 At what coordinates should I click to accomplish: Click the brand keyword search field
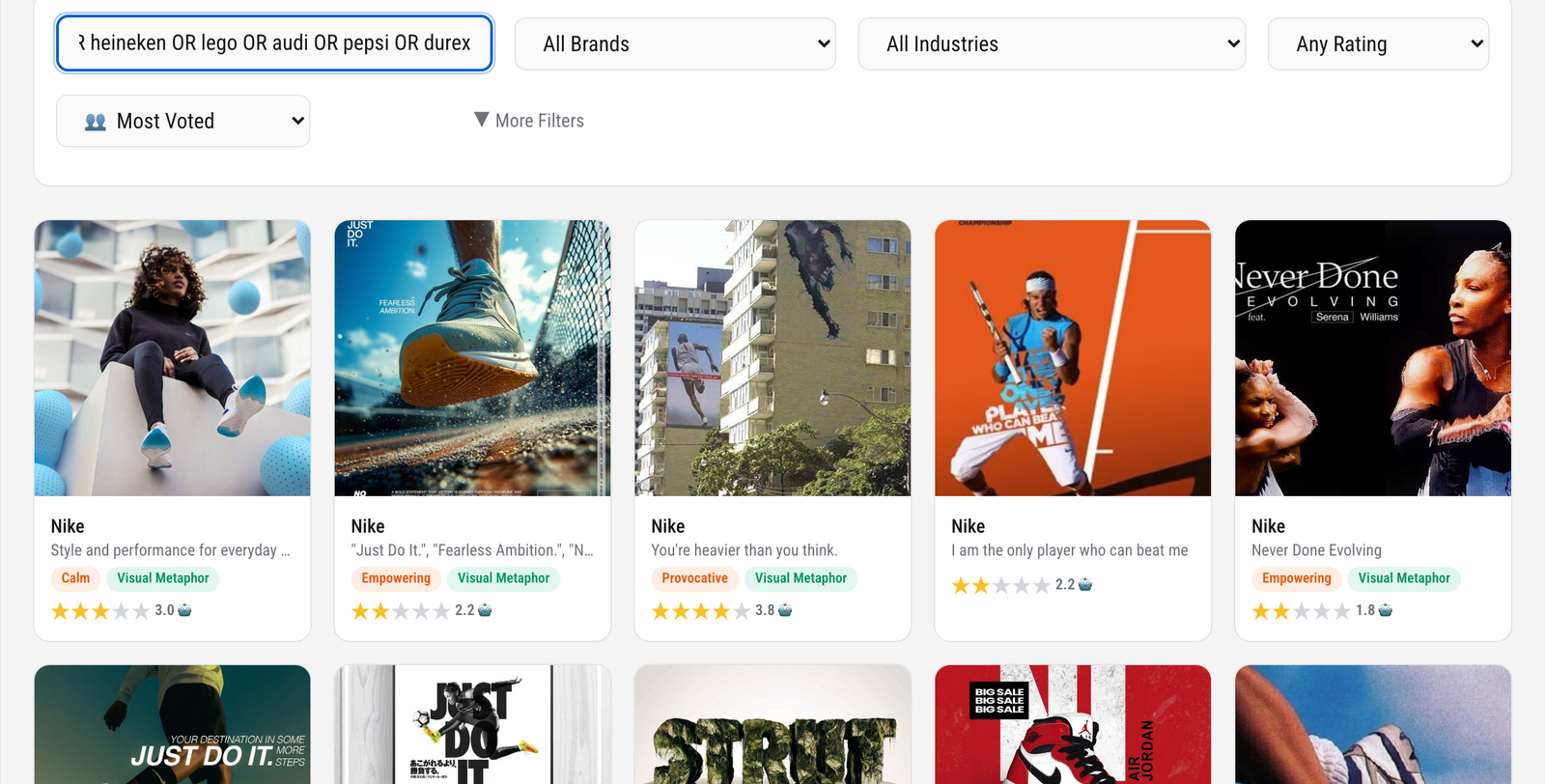coord(274,43)
